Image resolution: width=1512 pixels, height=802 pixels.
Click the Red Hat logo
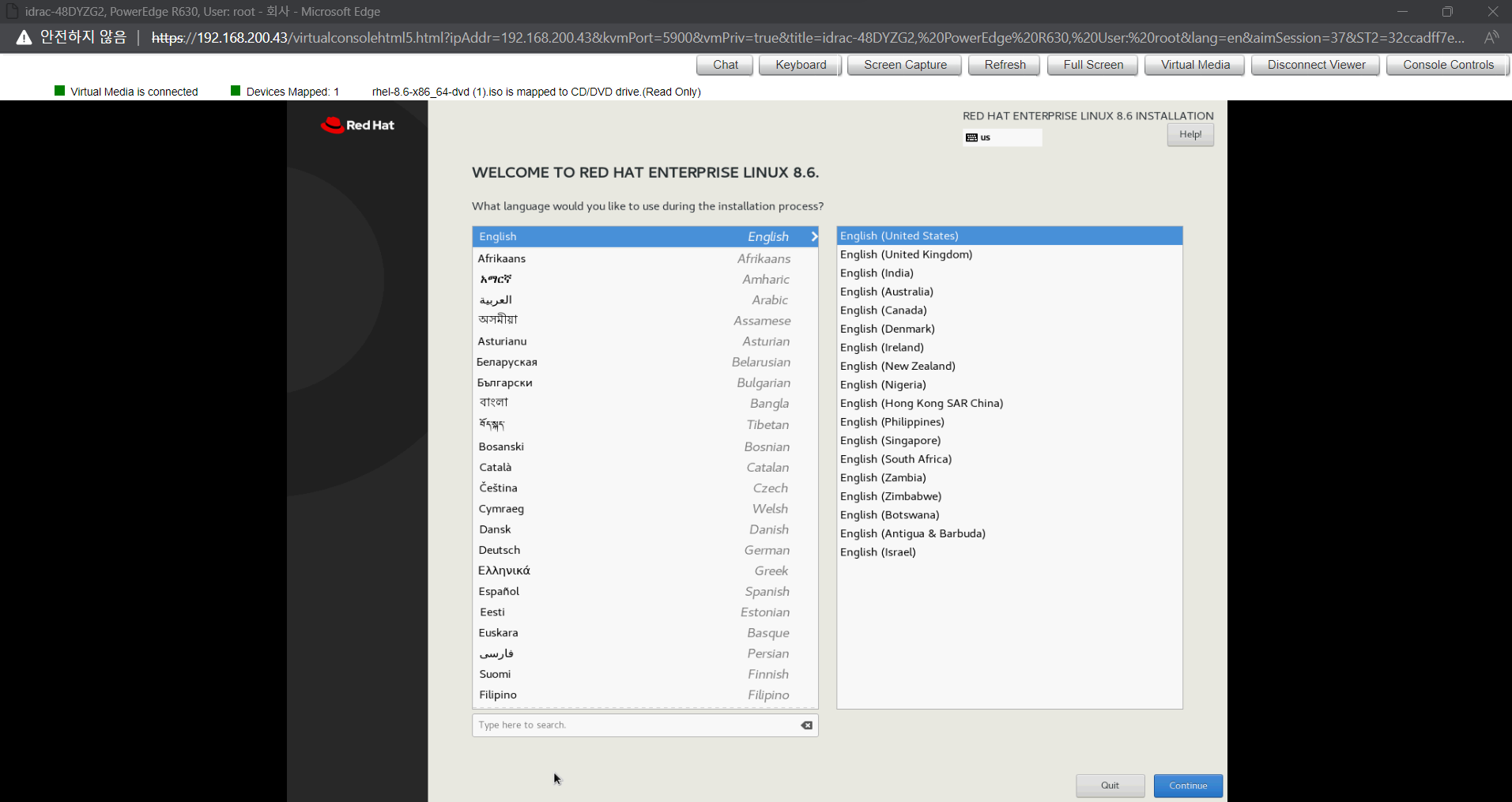pyautogui.click(x=357, y=125)
